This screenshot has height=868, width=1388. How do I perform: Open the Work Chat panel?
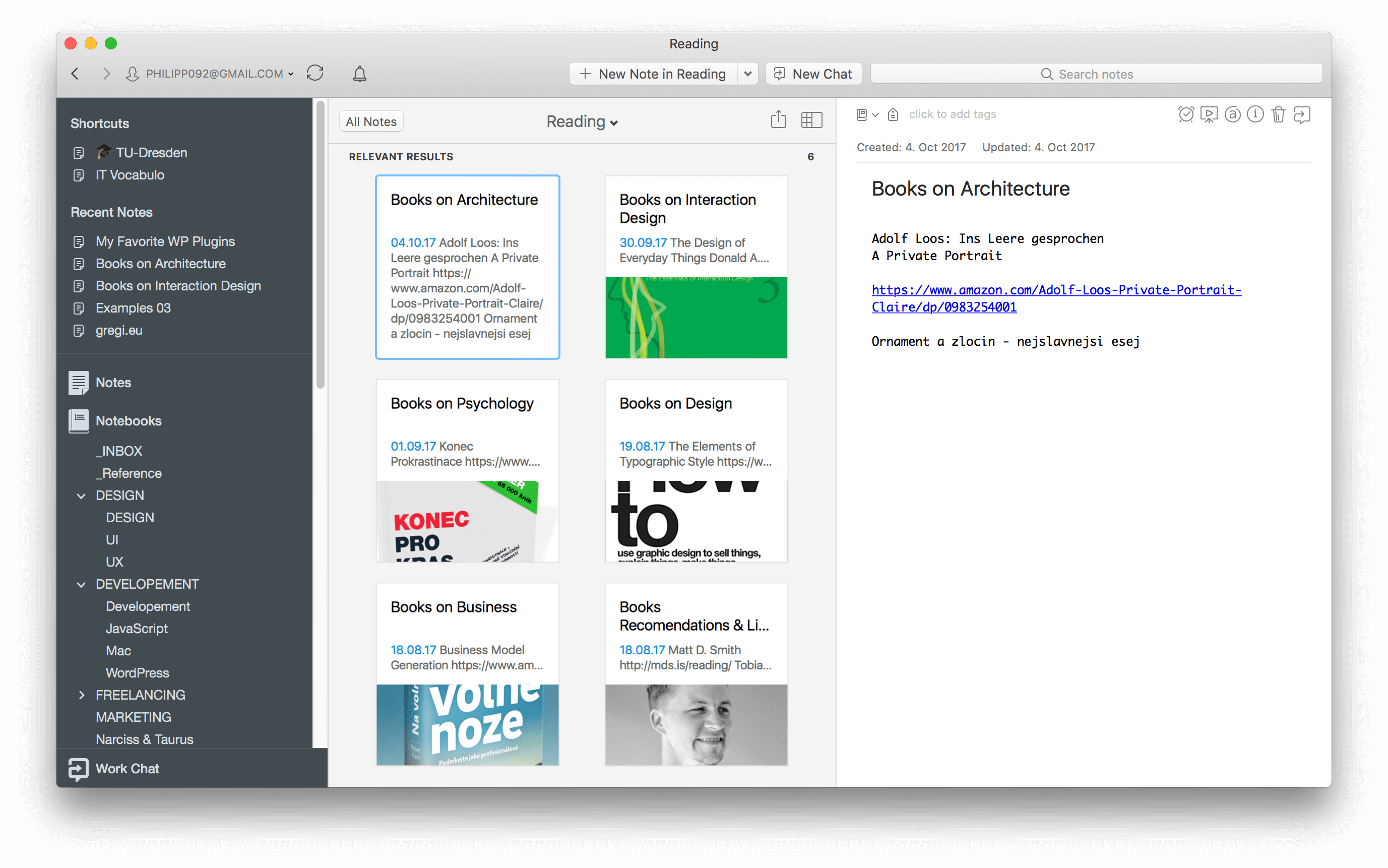click(127, 768)
